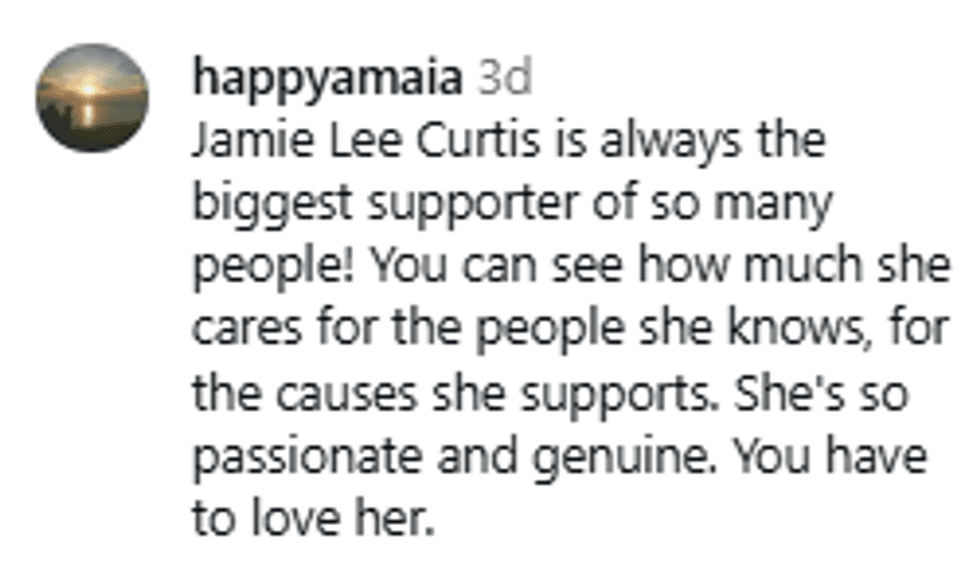The width and height of the screenshot is (980, 578).
Task: Click the word "people!" in the comment
Action: 273,268
